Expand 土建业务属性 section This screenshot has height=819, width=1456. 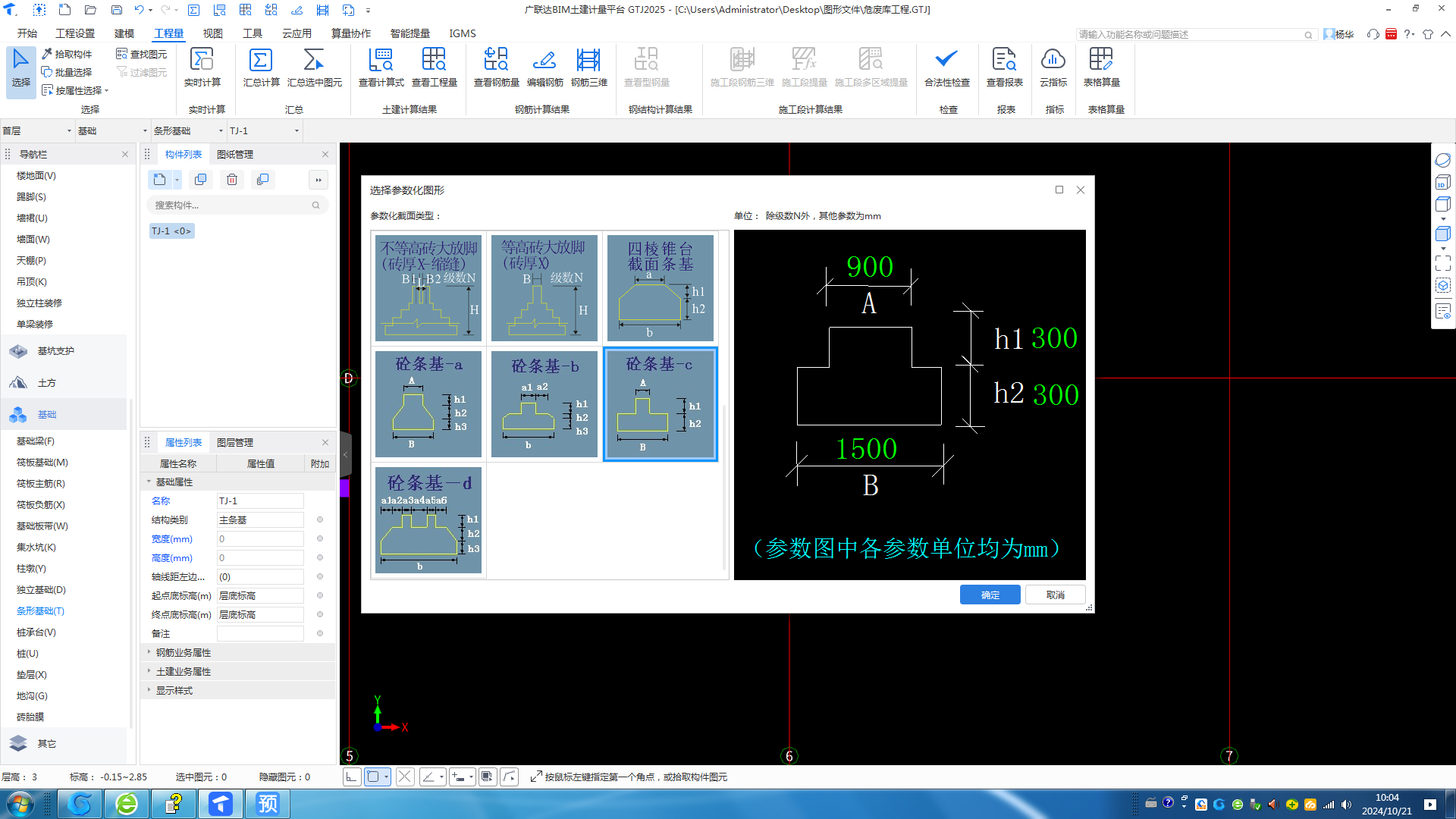[x=149, y=671]
